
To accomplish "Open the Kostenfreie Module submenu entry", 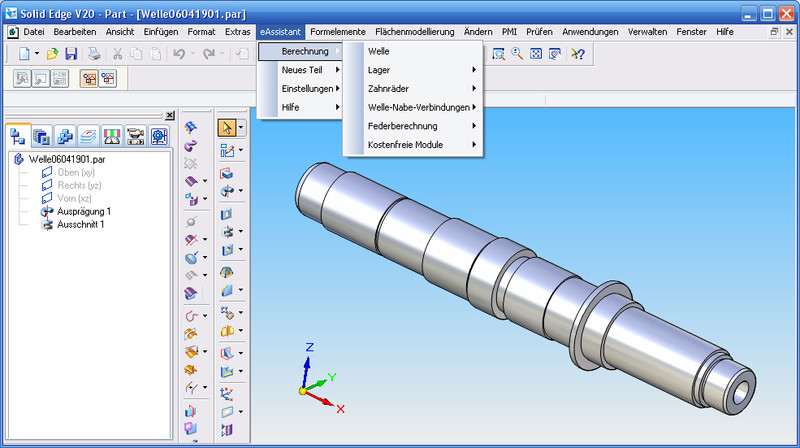I will tap(412, 145).
